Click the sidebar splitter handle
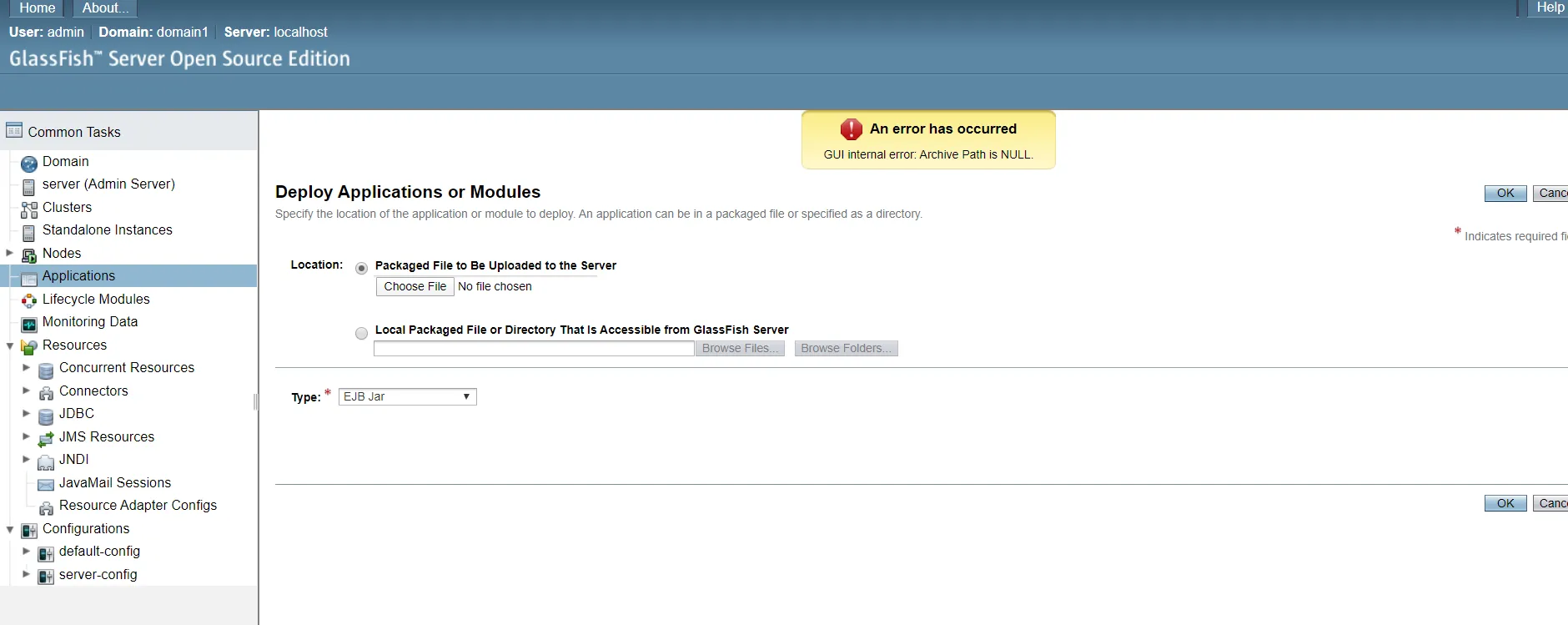1568x625 pixels. point(256,402)
